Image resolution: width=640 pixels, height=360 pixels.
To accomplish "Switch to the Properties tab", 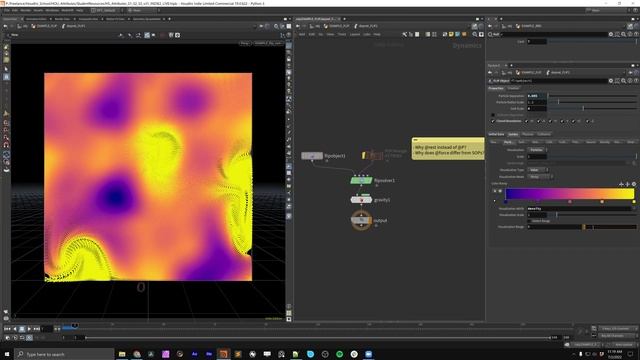I will (x=496, y=88).
